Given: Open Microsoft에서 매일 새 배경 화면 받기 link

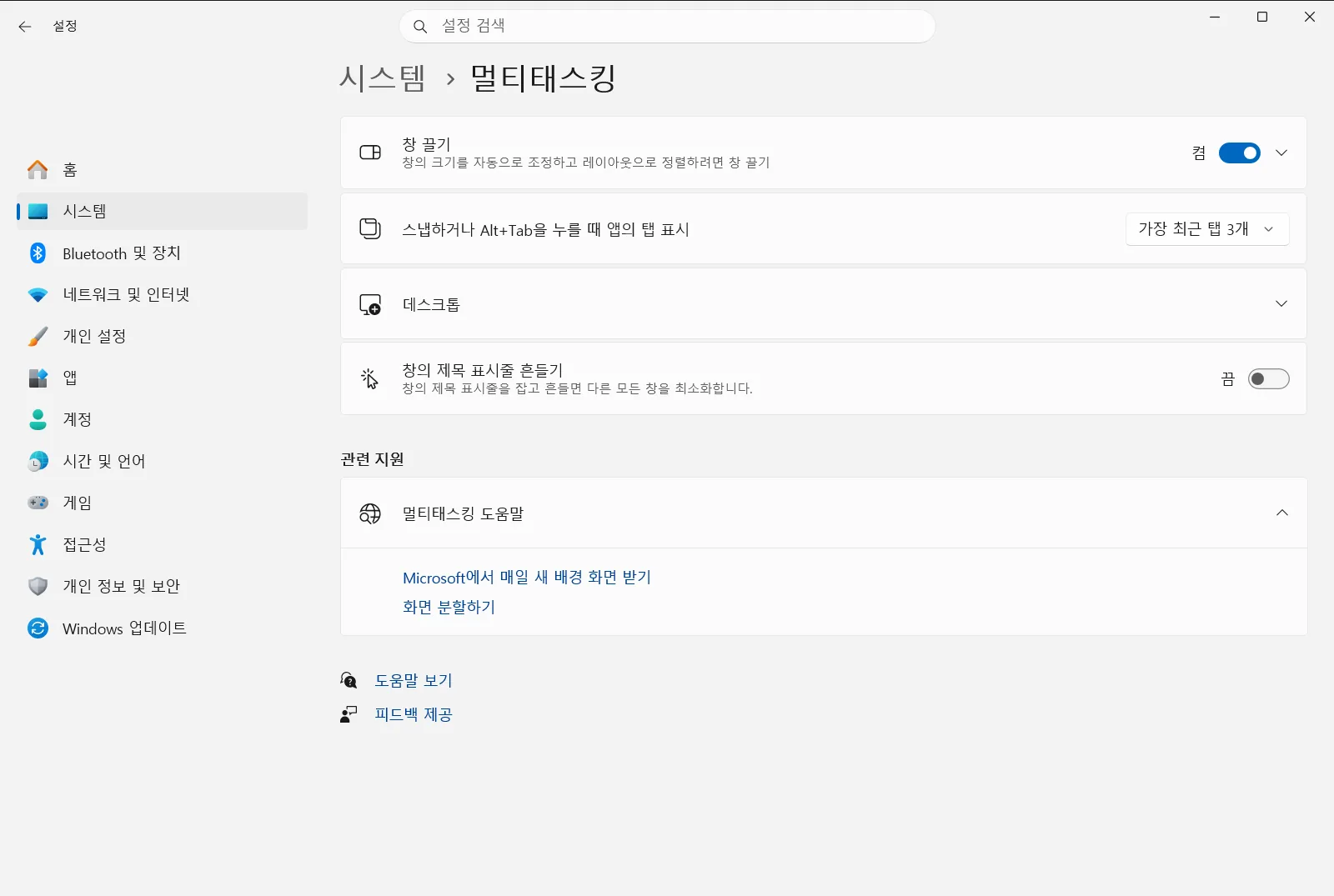Looking at the screenshot, I should coord(527,578).
